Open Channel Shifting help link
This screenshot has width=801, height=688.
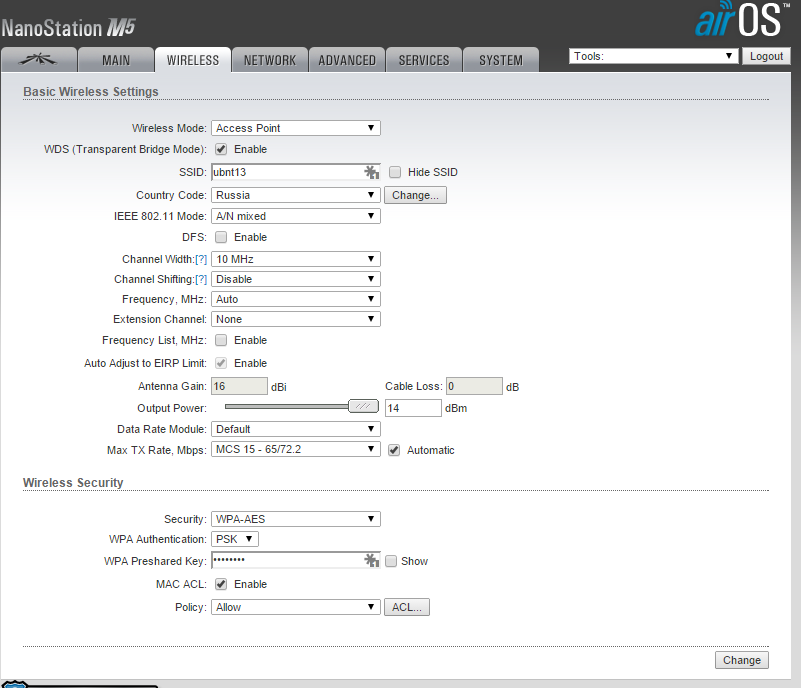(x=201, y=279)
